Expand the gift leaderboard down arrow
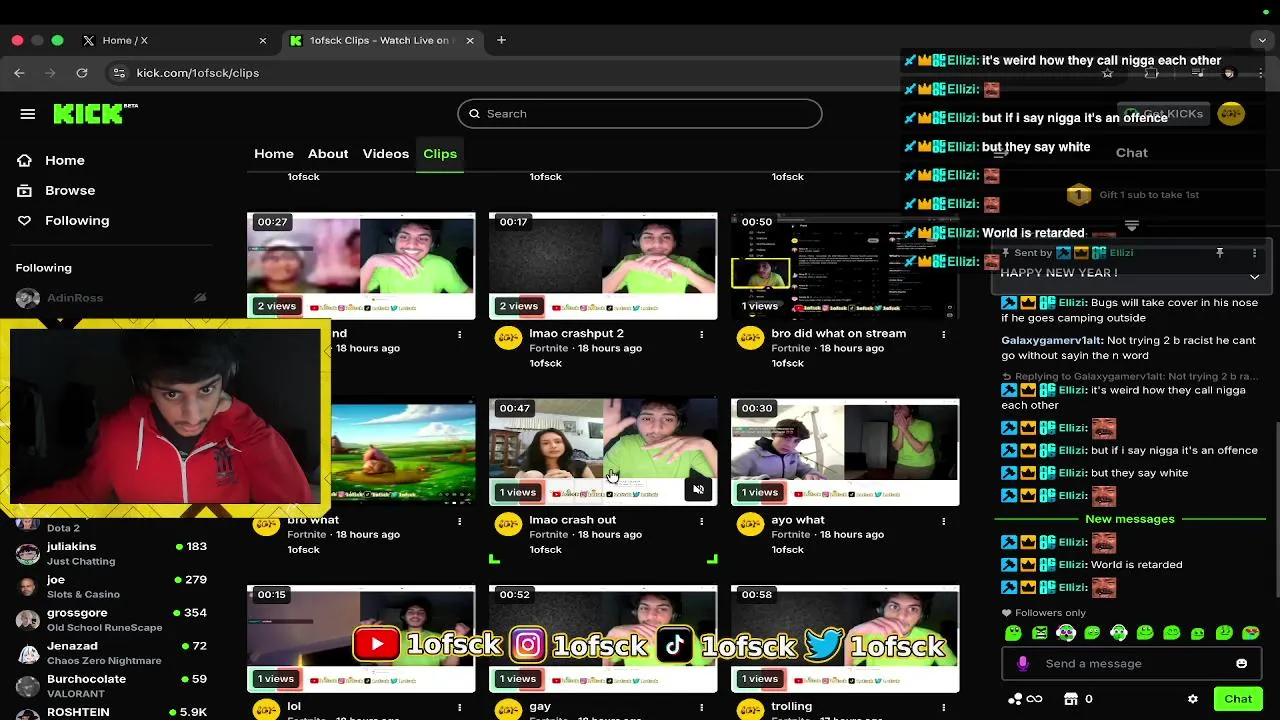Screen dimensions: 1280x720 [1131, 226]
